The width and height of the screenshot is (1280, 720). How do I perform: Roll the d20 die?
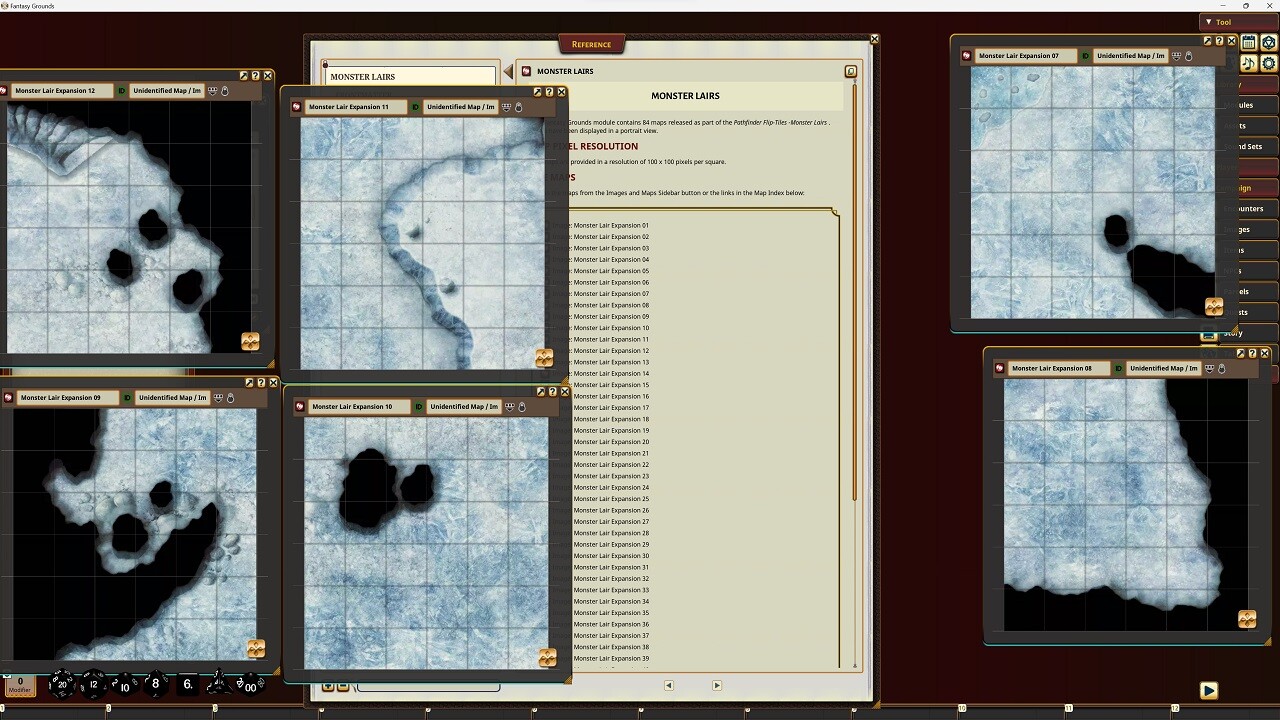(x=61, y=684)
